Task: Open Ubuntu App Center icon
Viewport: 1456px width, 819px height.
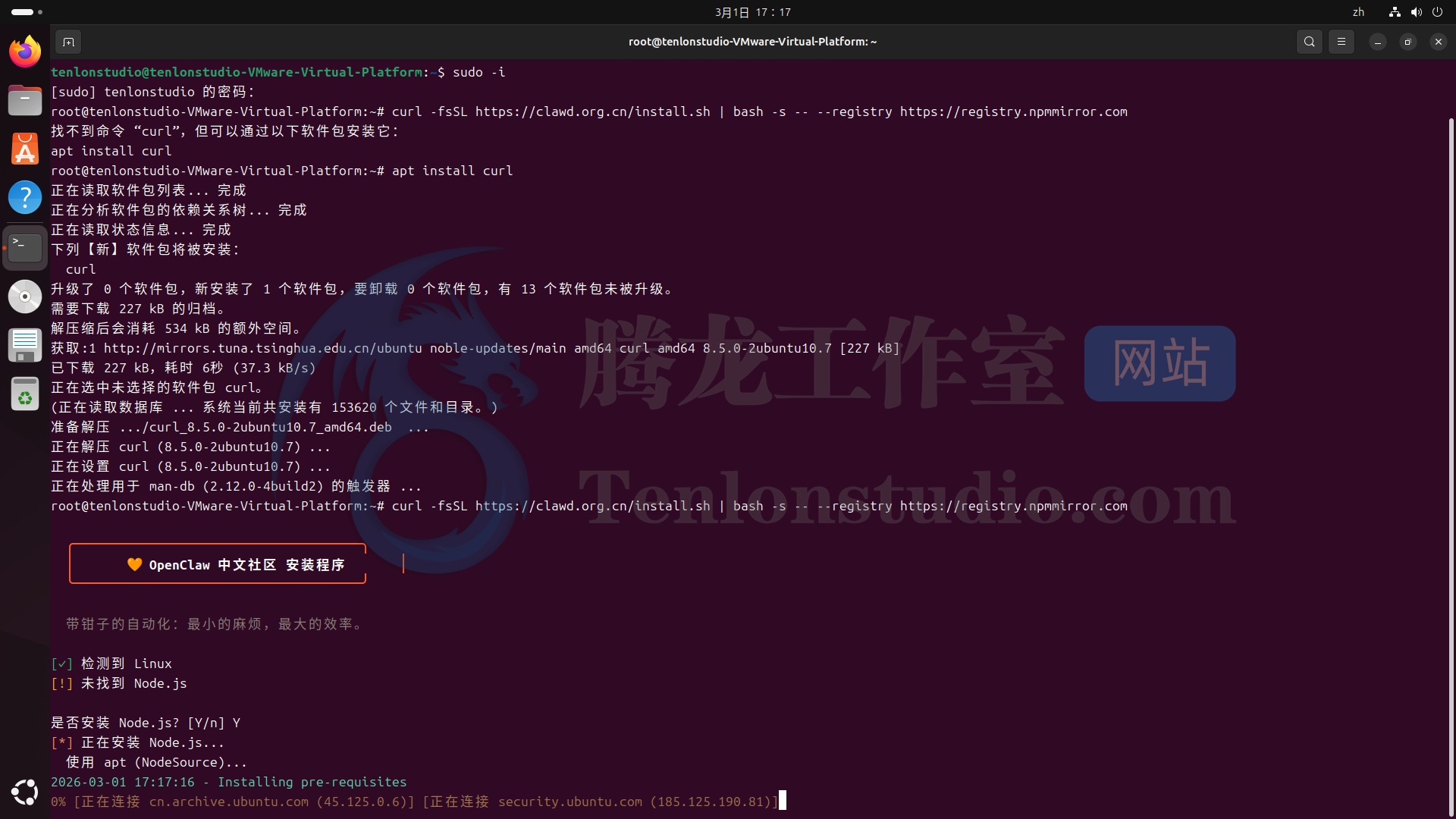Action: (25, 149)
